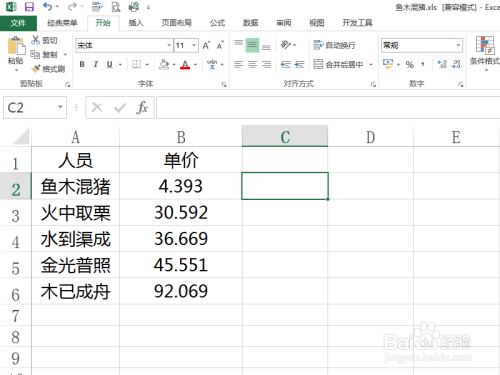
Task: Click the select-all corner triangle
Action: (x=21, y=136)
